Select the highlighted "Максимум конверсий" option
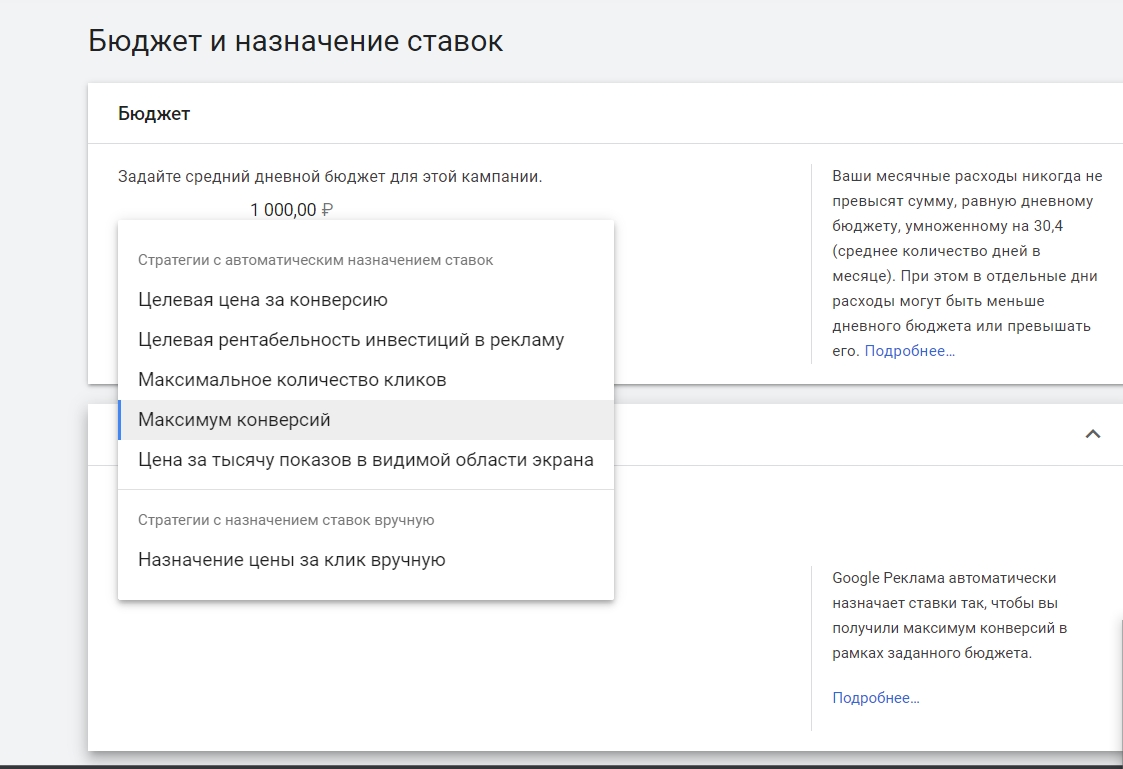This screenshot has width=1123, height=769. [234, 420]
